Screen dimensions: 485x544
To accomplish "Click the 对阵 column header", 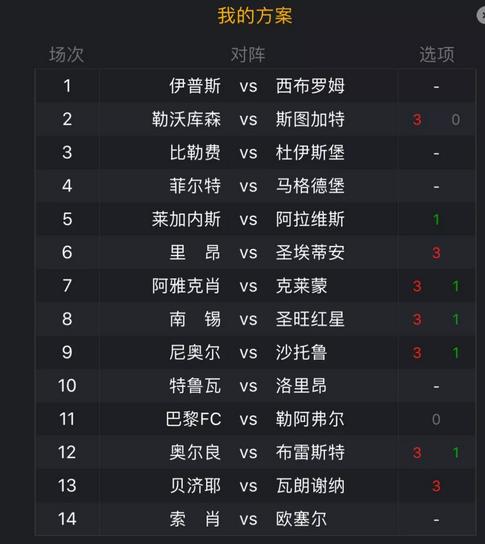I will (x=248, y=54).
